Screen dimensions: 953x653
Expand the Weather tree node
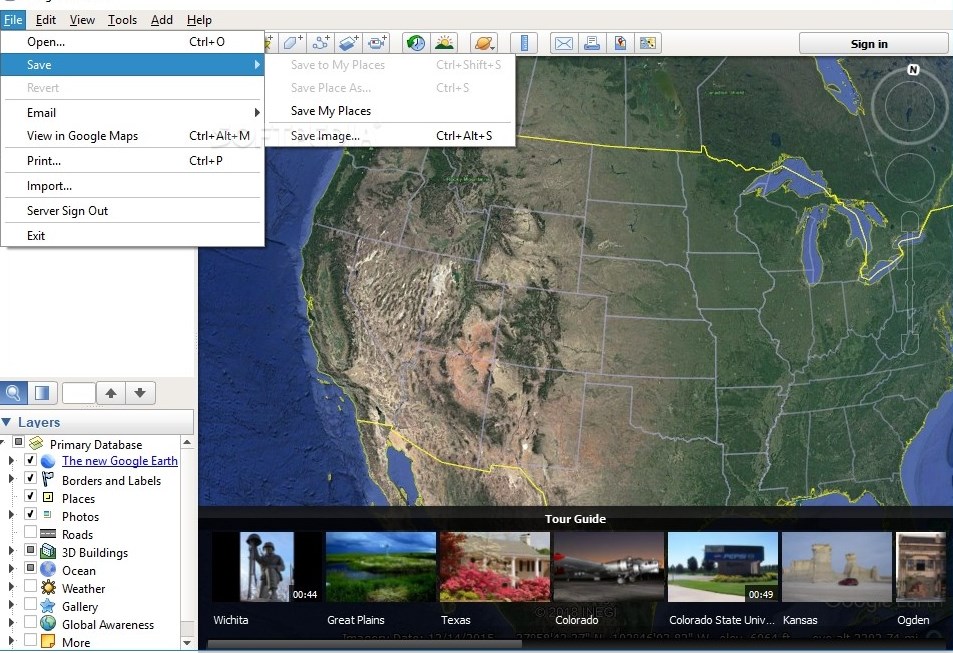11,587
